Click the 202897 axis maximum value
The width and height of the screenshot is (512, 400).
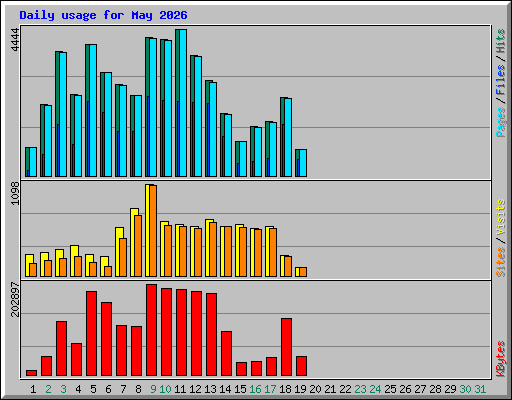(15, 299)
